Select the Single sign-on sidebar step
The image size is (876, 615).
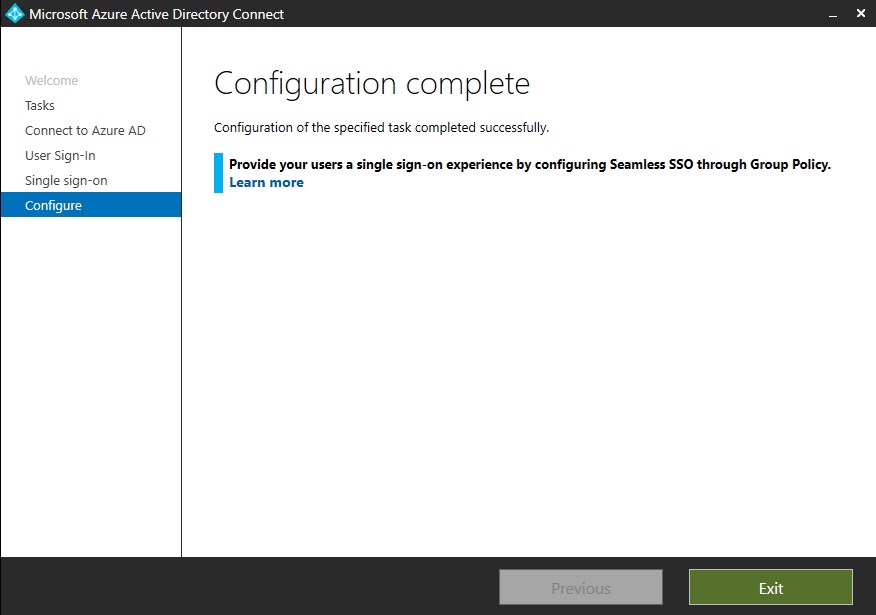pyautogui.click(x=66, y=181)
